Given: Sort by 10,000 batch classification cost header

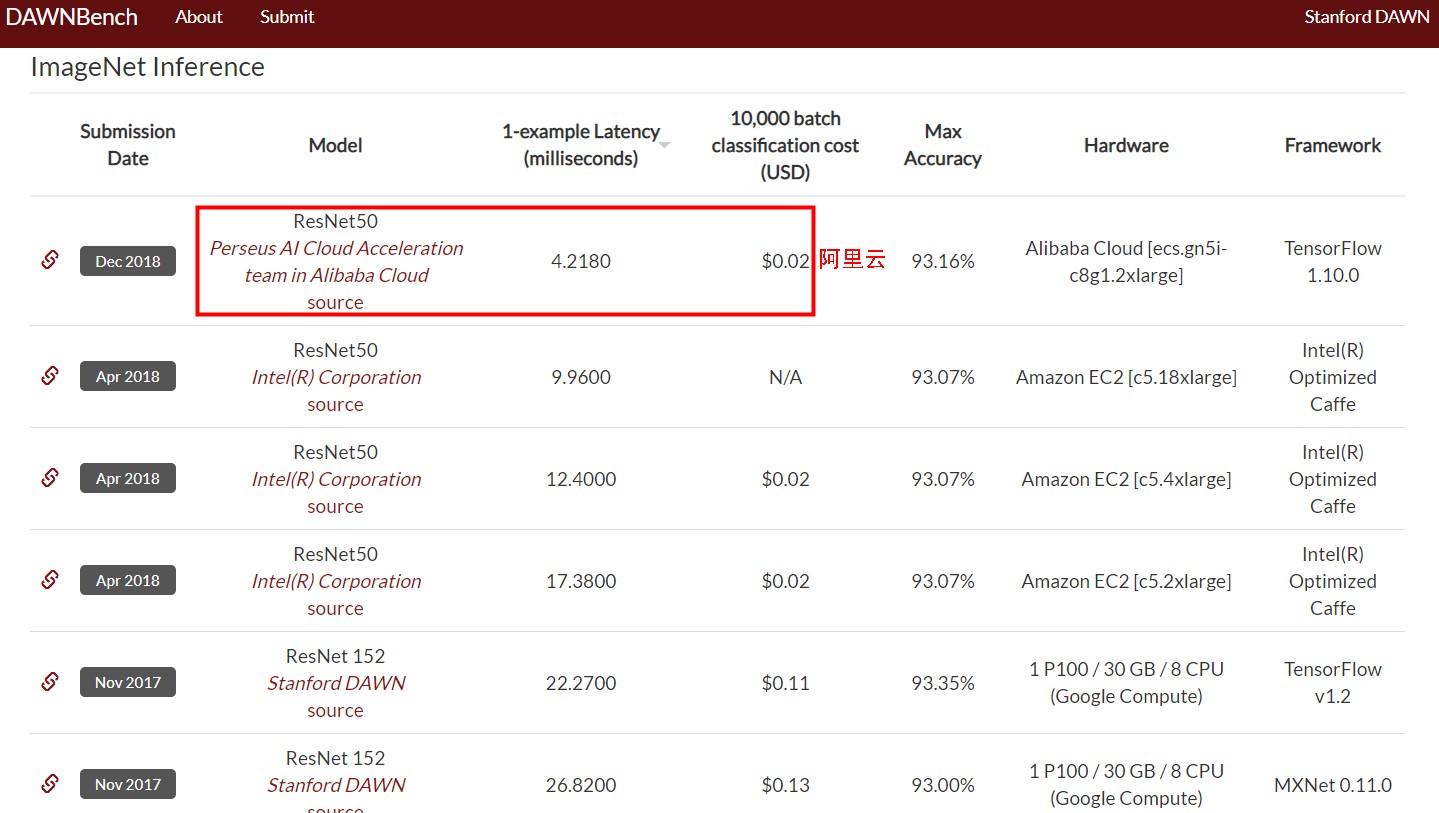Looking at the screenshot, I should (x=785, y=145).
